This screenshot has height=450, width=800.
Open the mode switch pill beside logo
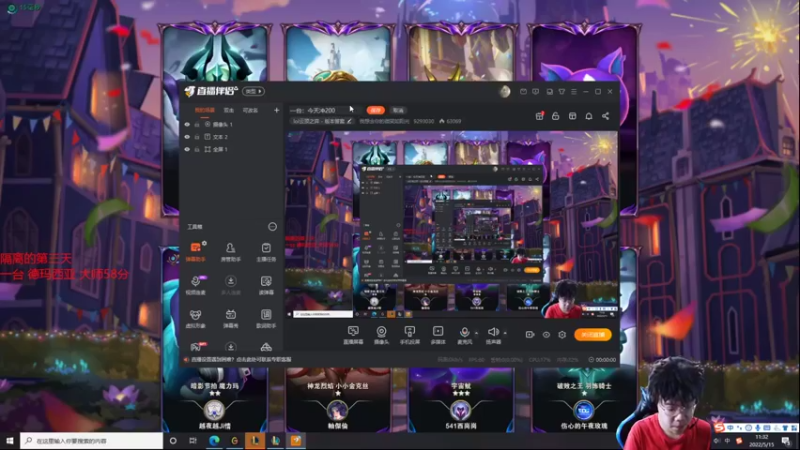(253, 91)
